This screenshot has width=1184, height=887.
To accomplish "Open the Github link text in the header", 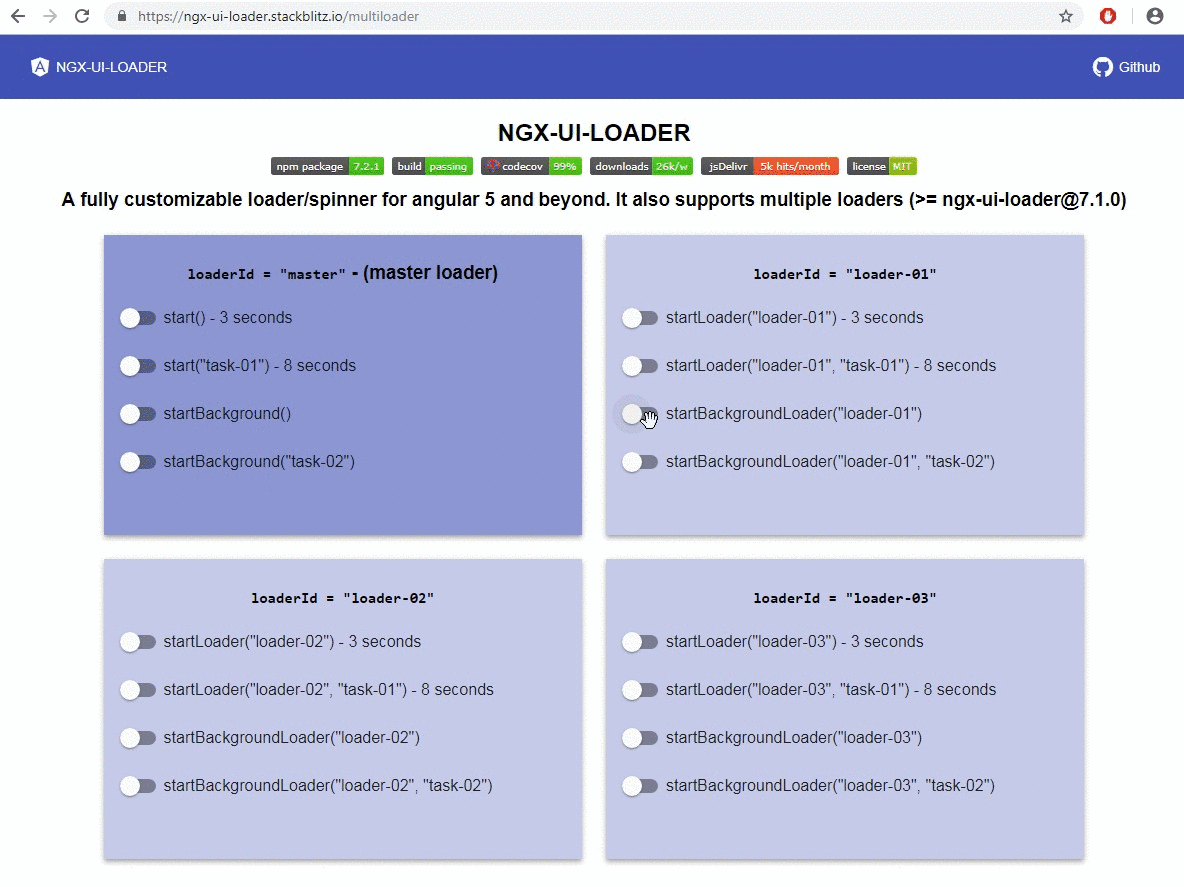I will pyautogui.click(x=1139, y=67).
